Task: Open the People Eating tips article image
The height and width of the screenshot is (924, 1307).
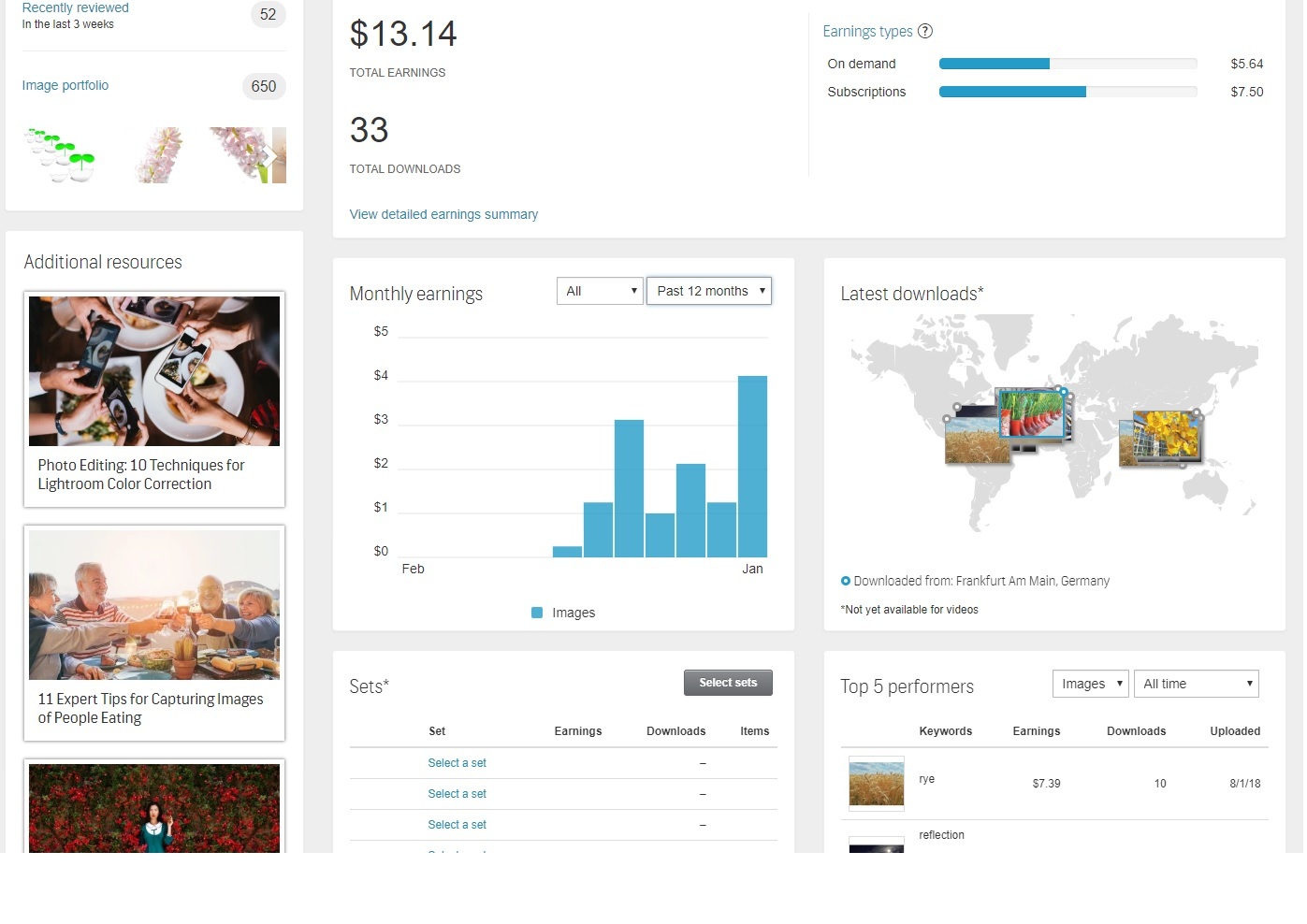Action: pyautogui.click(x=154, y=605)
